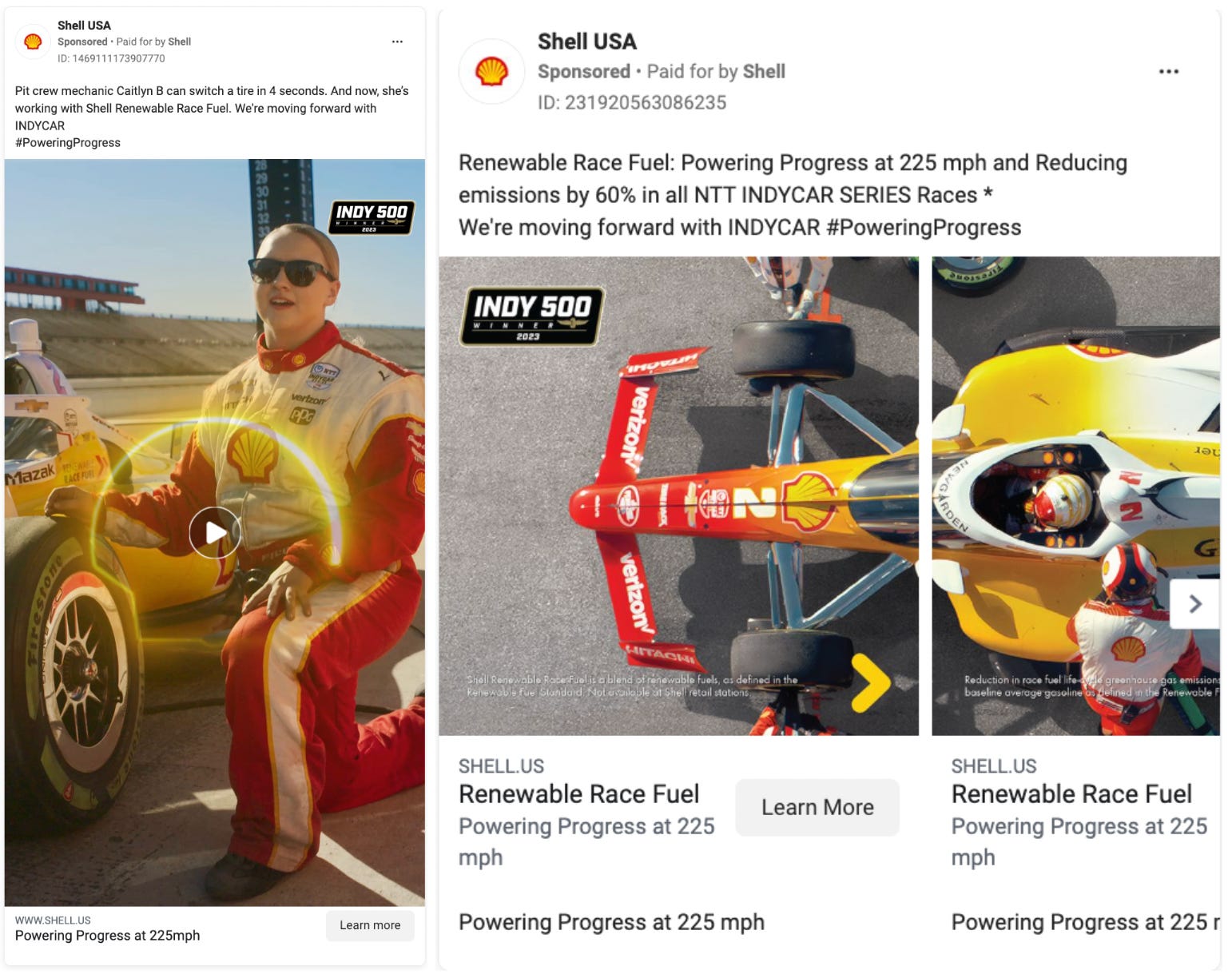Open the #PoweringProgress hashtag in right post

pyautogui.click(x=924, y=228)
